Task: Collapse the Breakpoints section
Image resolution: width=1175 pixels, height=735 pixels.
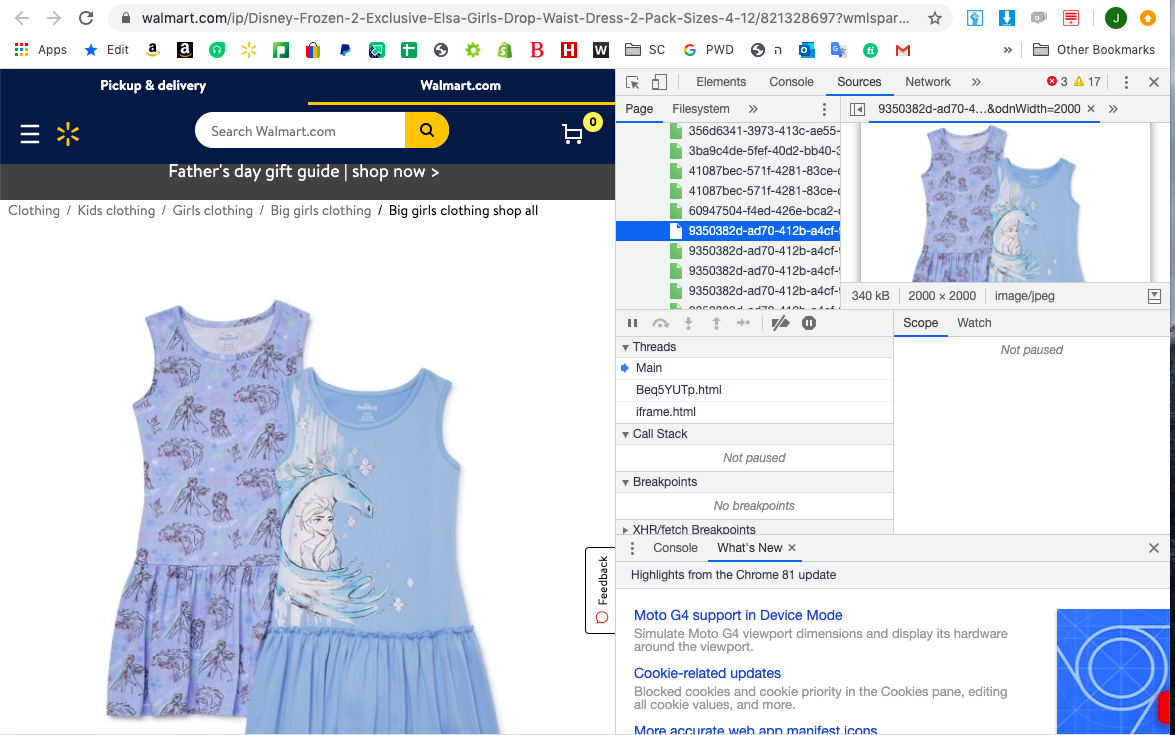Action: (625, 483)
